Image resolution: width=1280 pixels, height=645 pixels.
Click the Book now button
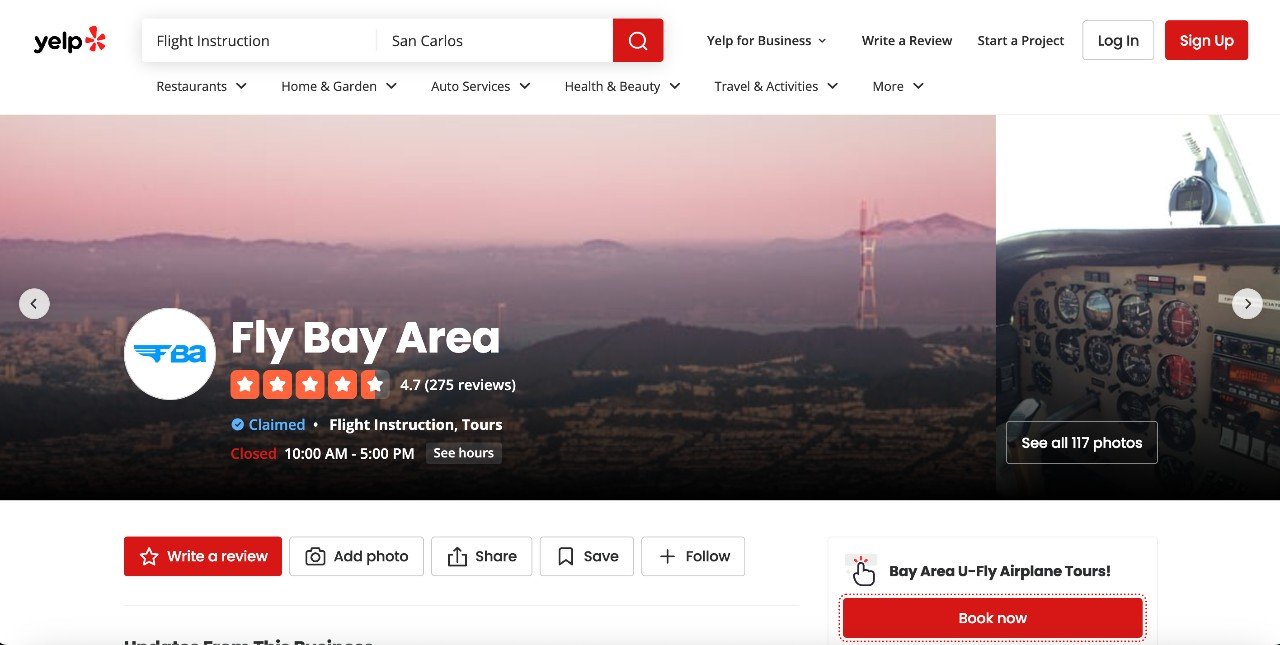point(992,618)
